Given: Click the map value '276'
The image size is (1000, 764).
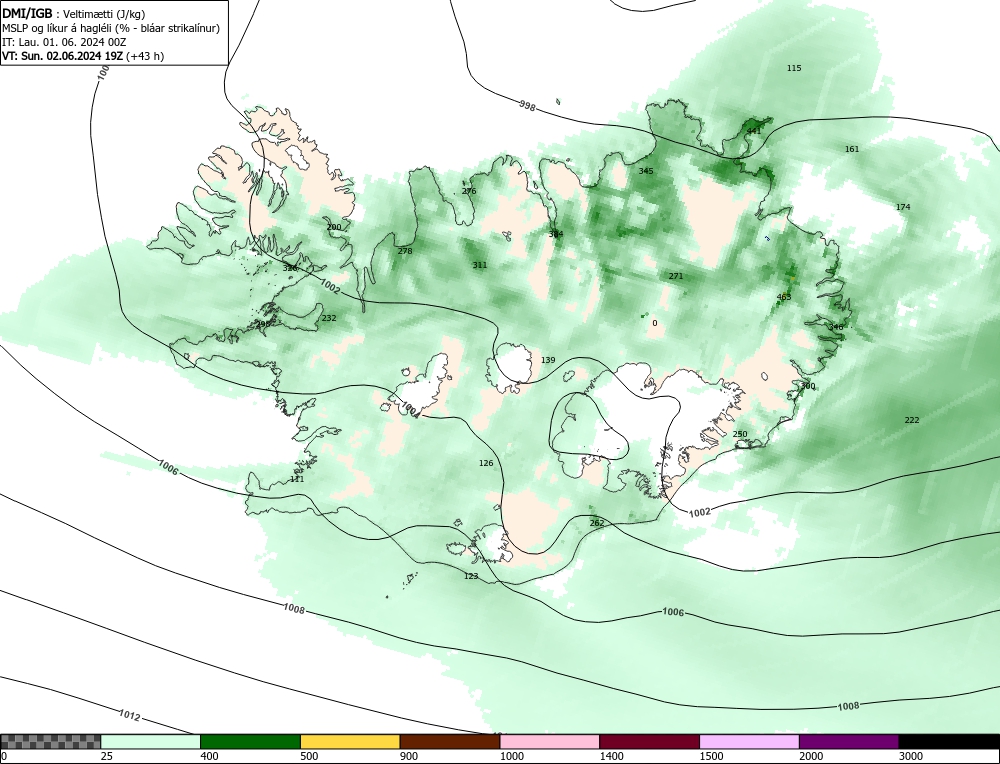Looking at the screenshot, I should coord(469,191).
